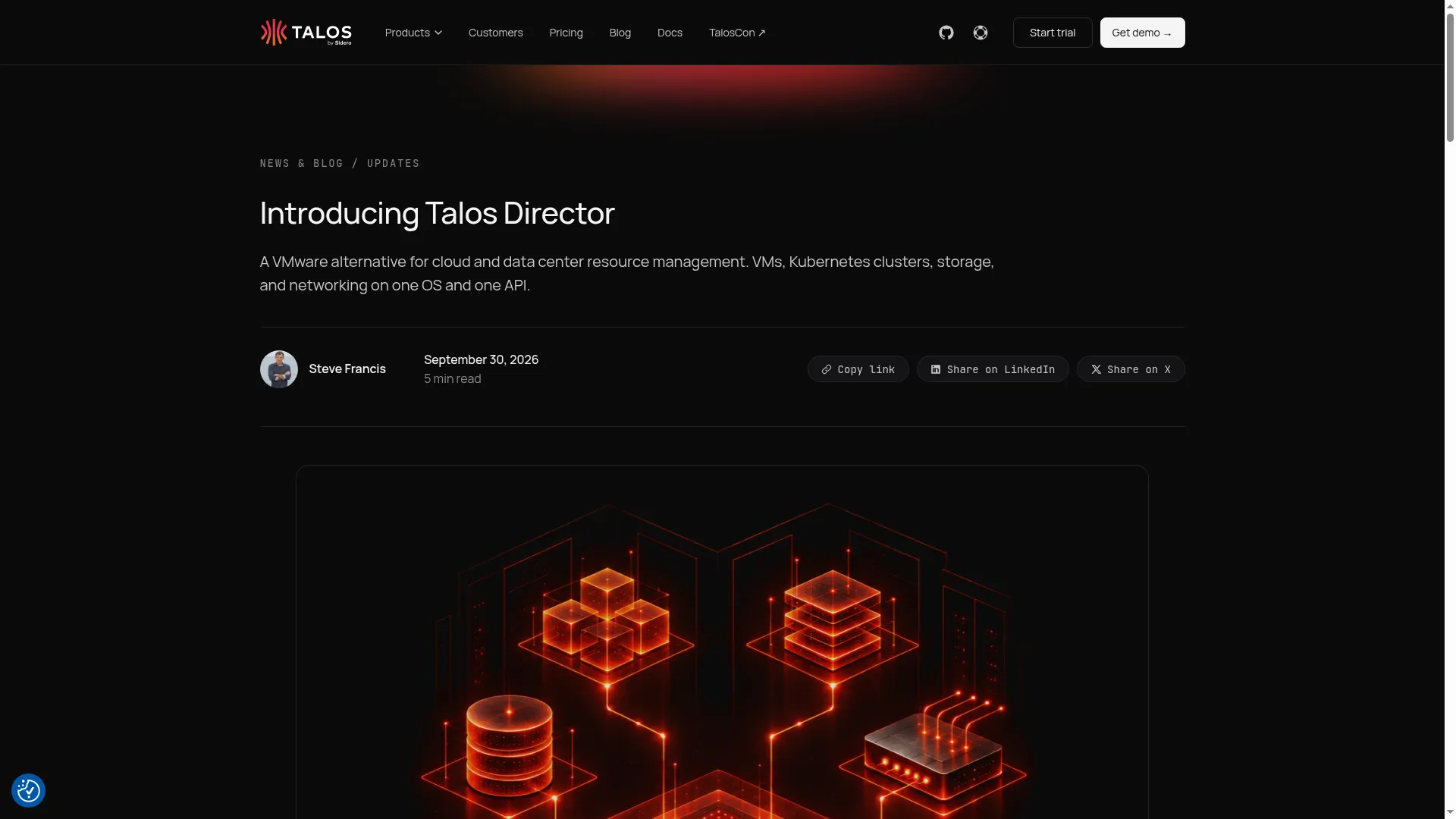
Task: Open the Updates breadcrumb category
Action: 393,163
